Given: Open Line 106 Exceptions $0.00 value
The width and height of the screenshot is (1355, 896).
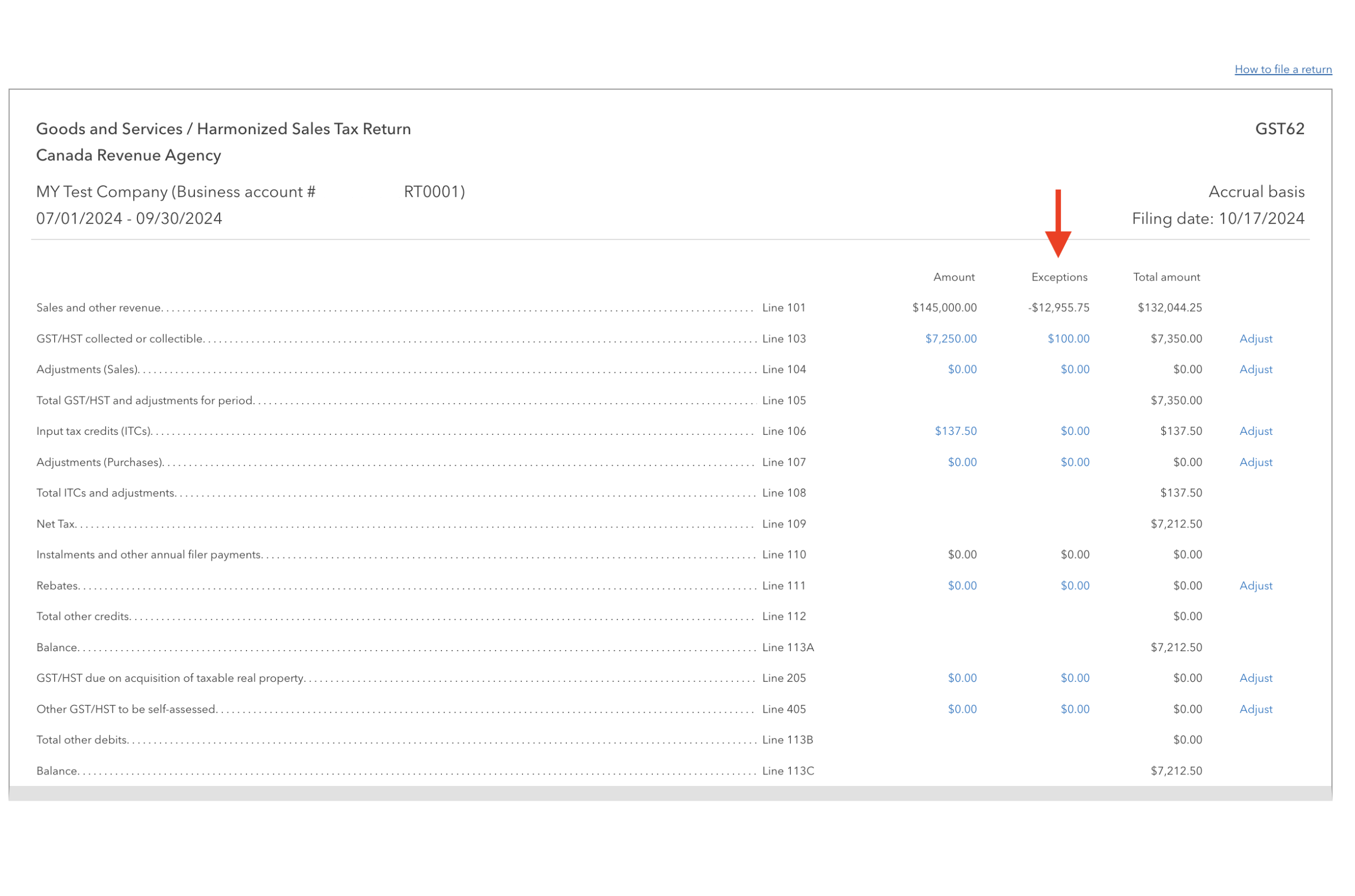Looking at the screenshot, I should pos(1075,432).
